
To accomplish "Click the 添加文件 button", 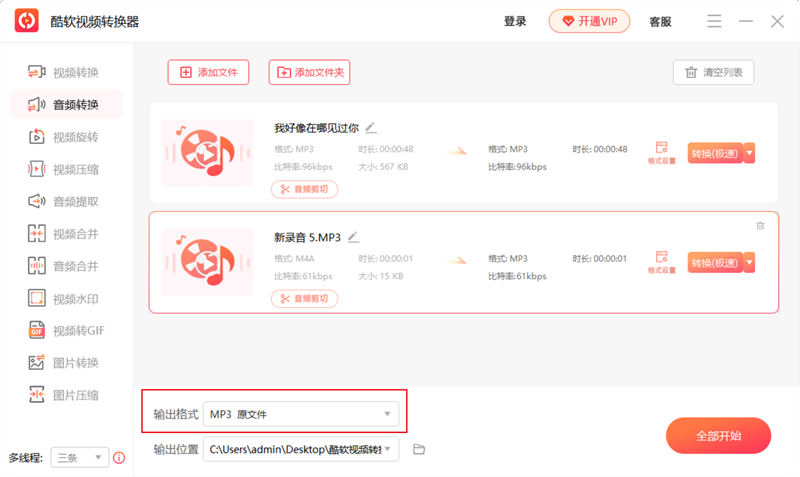I will (208, 72).
